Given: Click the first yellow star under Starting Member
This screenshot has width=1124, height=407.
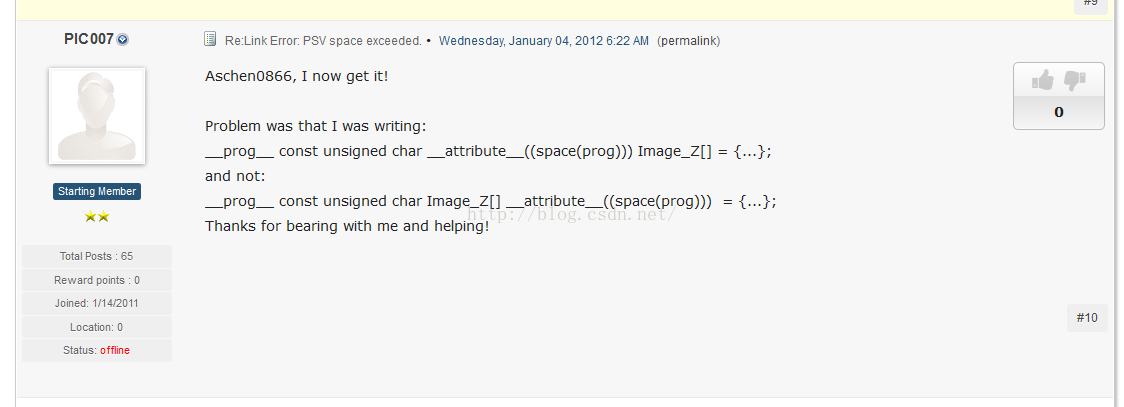Looking at the screenshot, I should [91, 216].
